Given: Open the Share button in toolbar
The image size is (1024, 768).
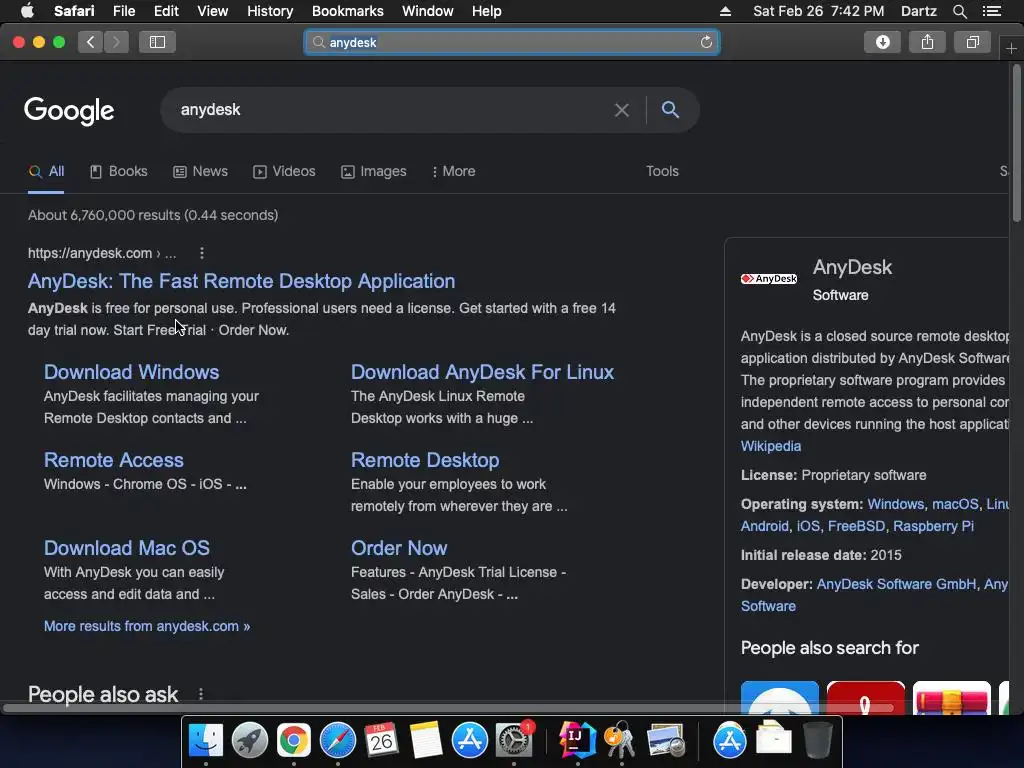Looking at the screenshot, I should click(927, 42).
